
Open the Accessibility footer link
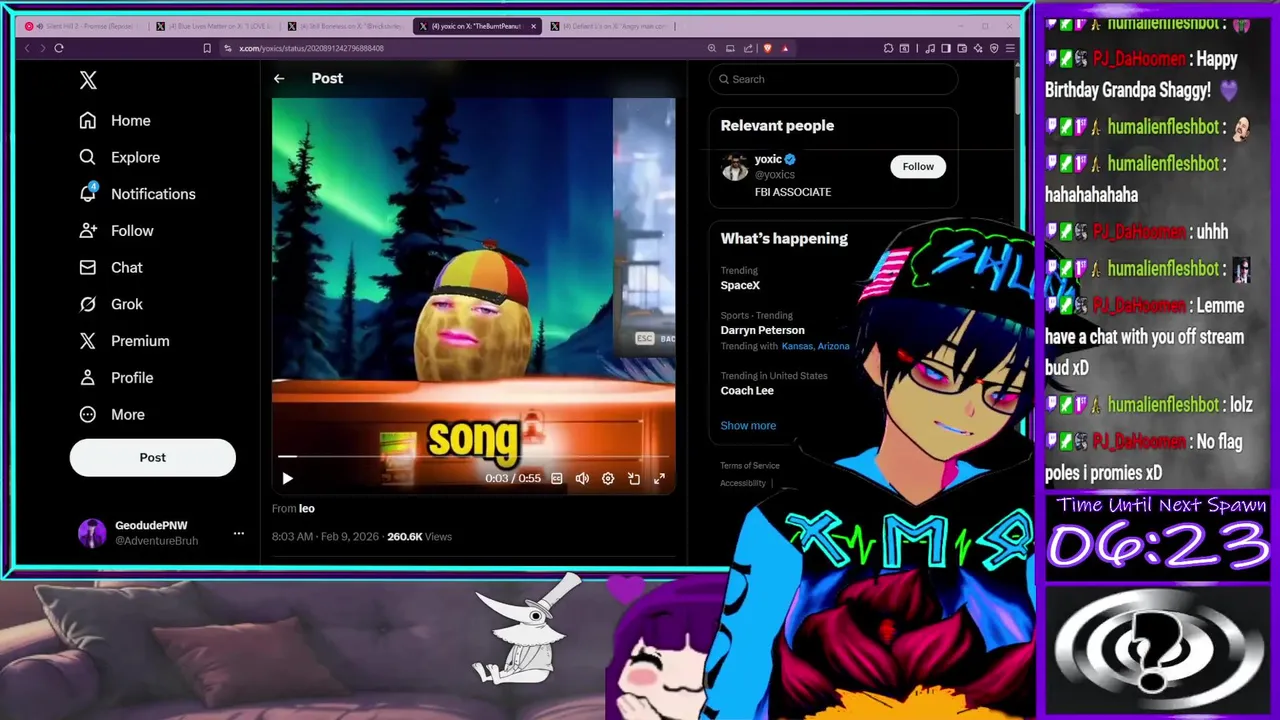click(743, 483)
